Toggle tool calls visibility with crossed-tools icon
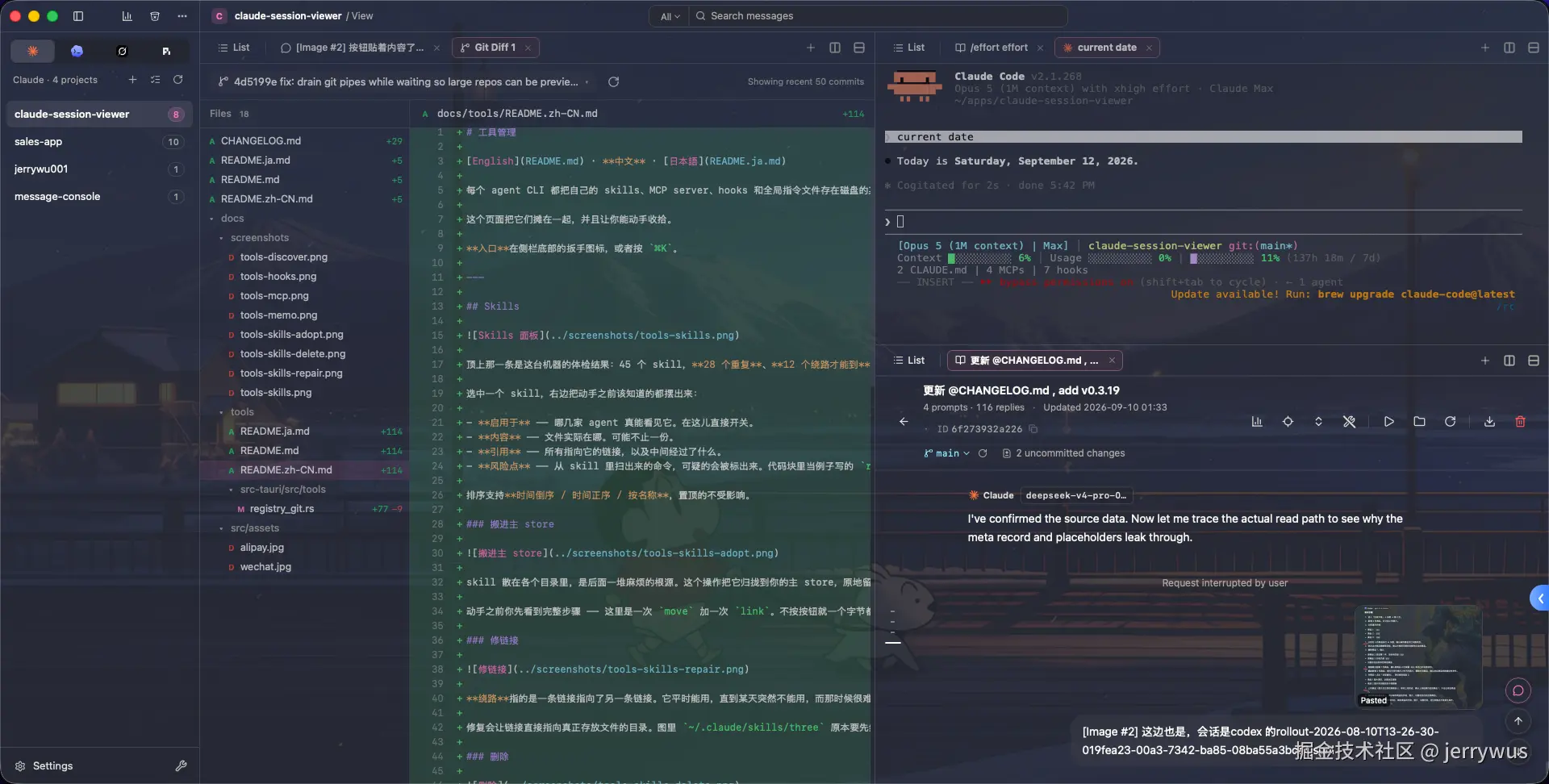The image size is (1549, 784). [1349, 422]
